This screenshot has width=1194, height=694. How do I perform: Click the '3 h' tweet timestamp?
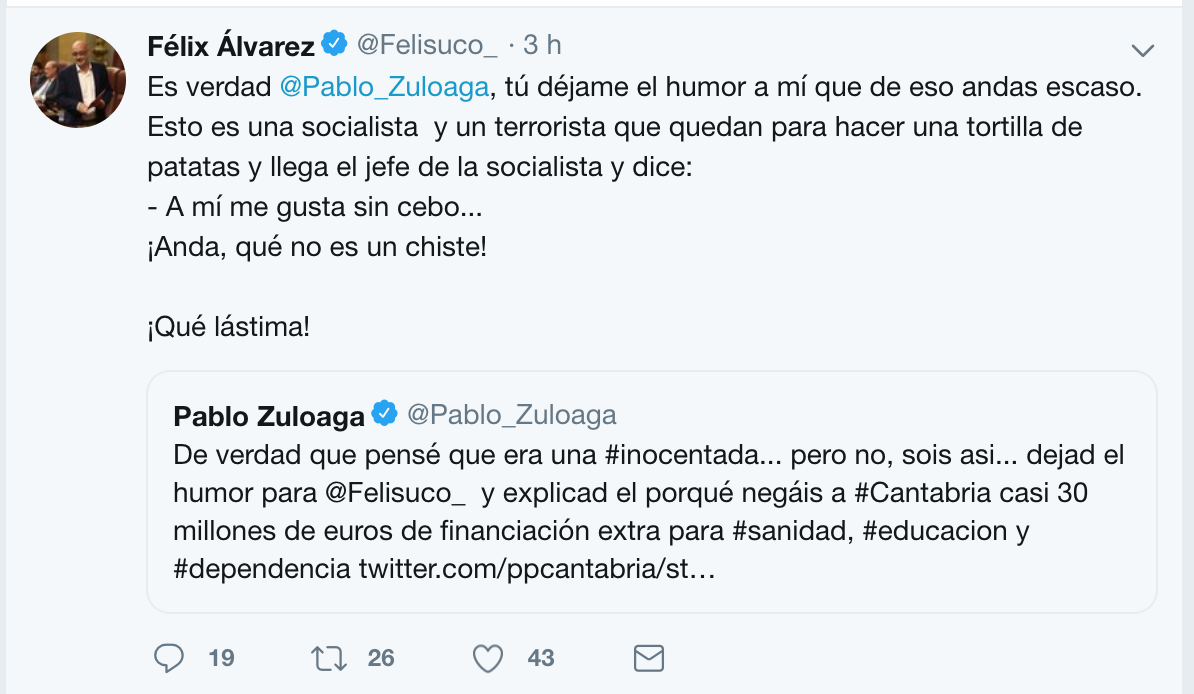pyautogui.click(x=542, y=45)
